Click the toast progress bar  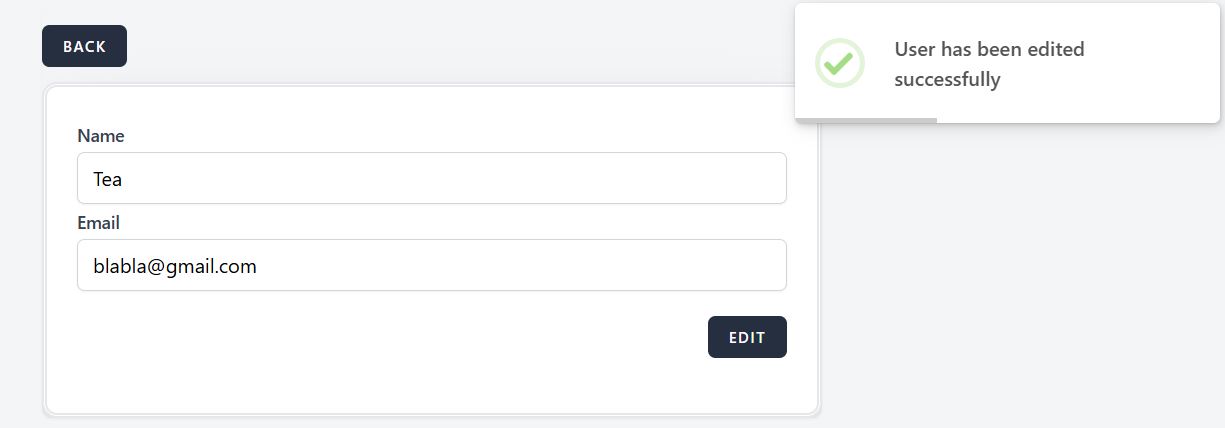pos(866,120)
